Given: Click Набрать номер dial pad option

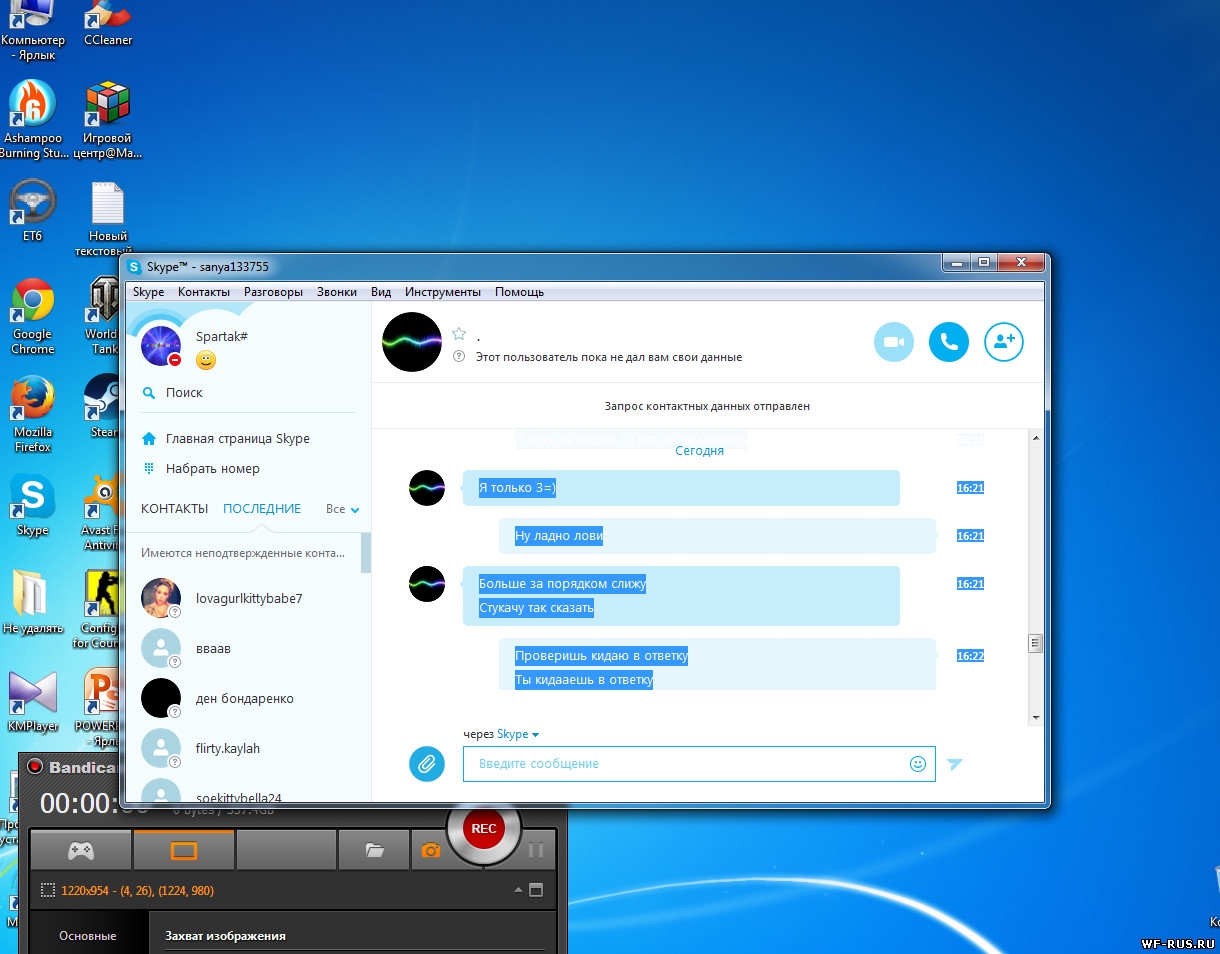Looking at the screenshot, I should point(213,468).
